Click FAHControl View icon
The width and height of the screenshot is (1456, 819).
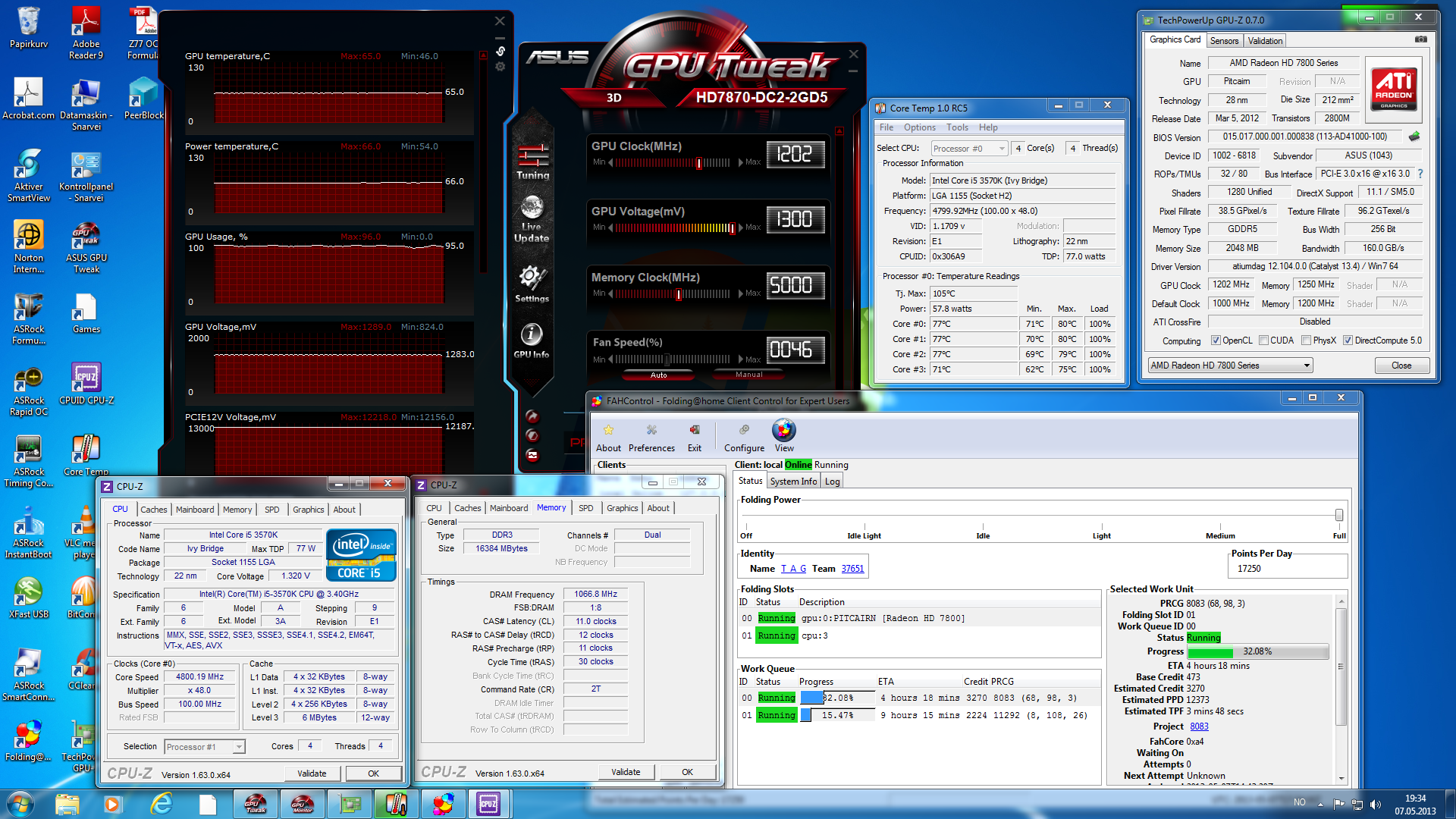tap(784, 430)
